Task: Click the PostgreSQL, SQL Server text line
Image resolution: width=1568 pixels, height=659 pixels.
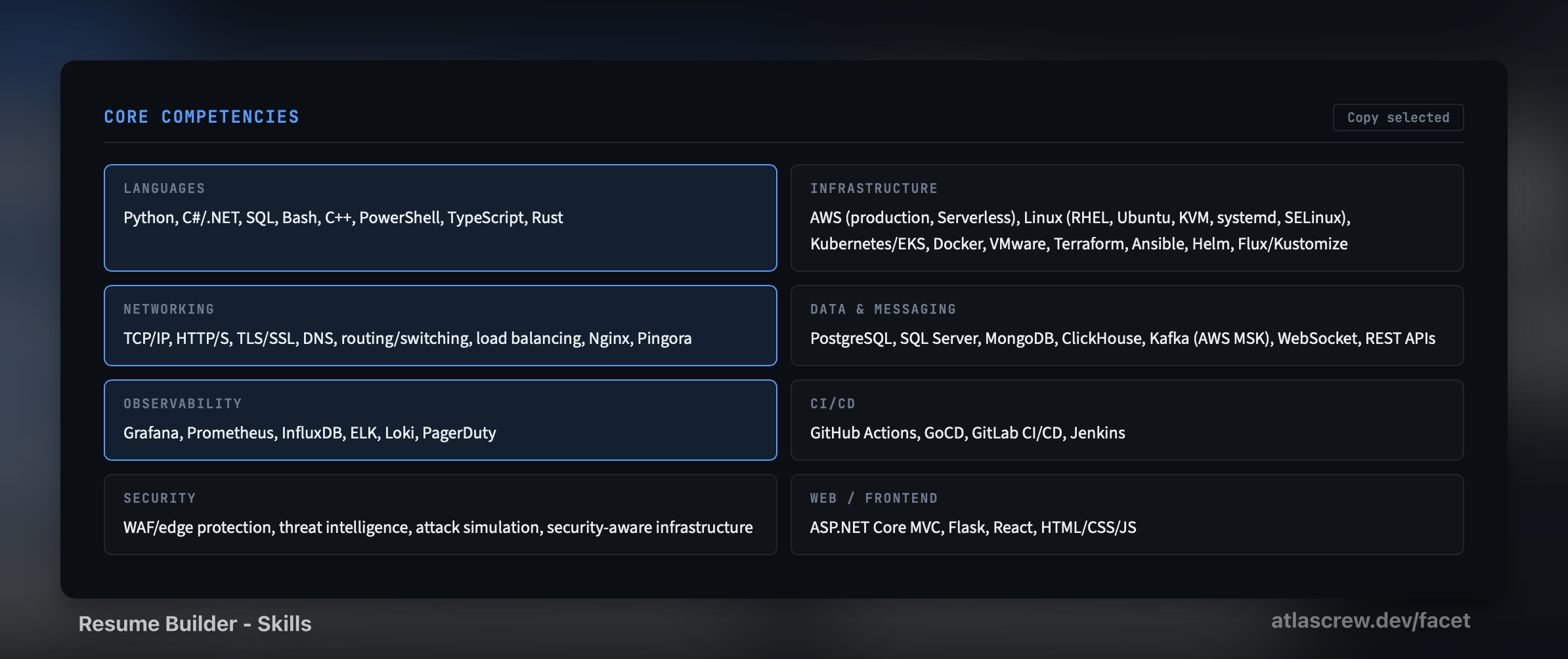Action: click(1123, 339)
